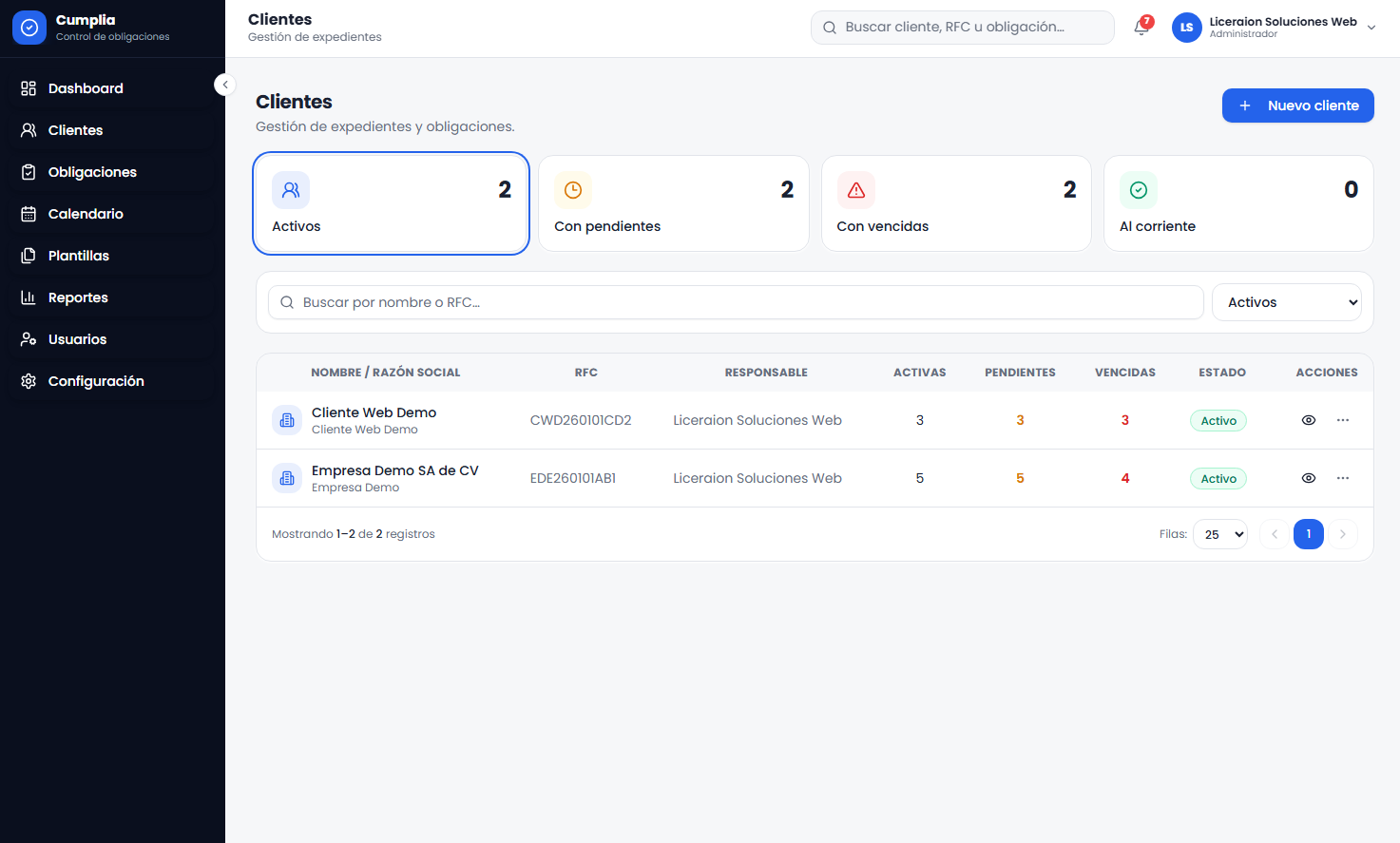Click the Activo badge for Empresa Demo SA de CV
Viewport: 1400px width, 843px height.
point(1218,479)
